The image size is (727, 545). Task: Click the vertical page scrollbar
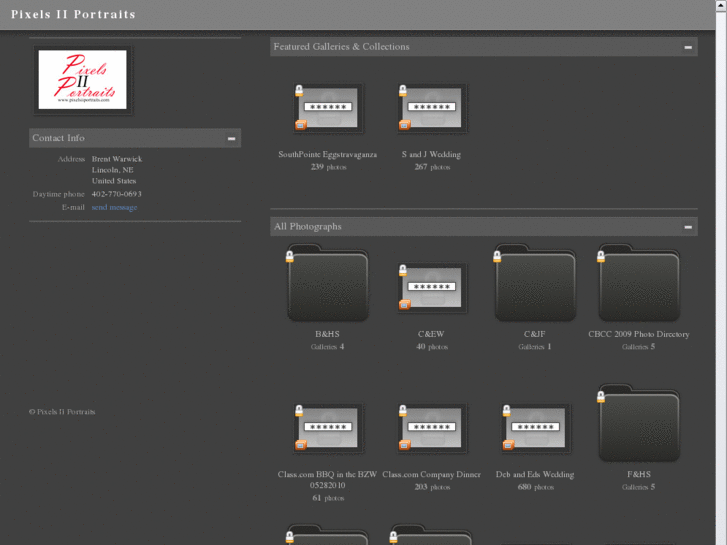(721, 273)
